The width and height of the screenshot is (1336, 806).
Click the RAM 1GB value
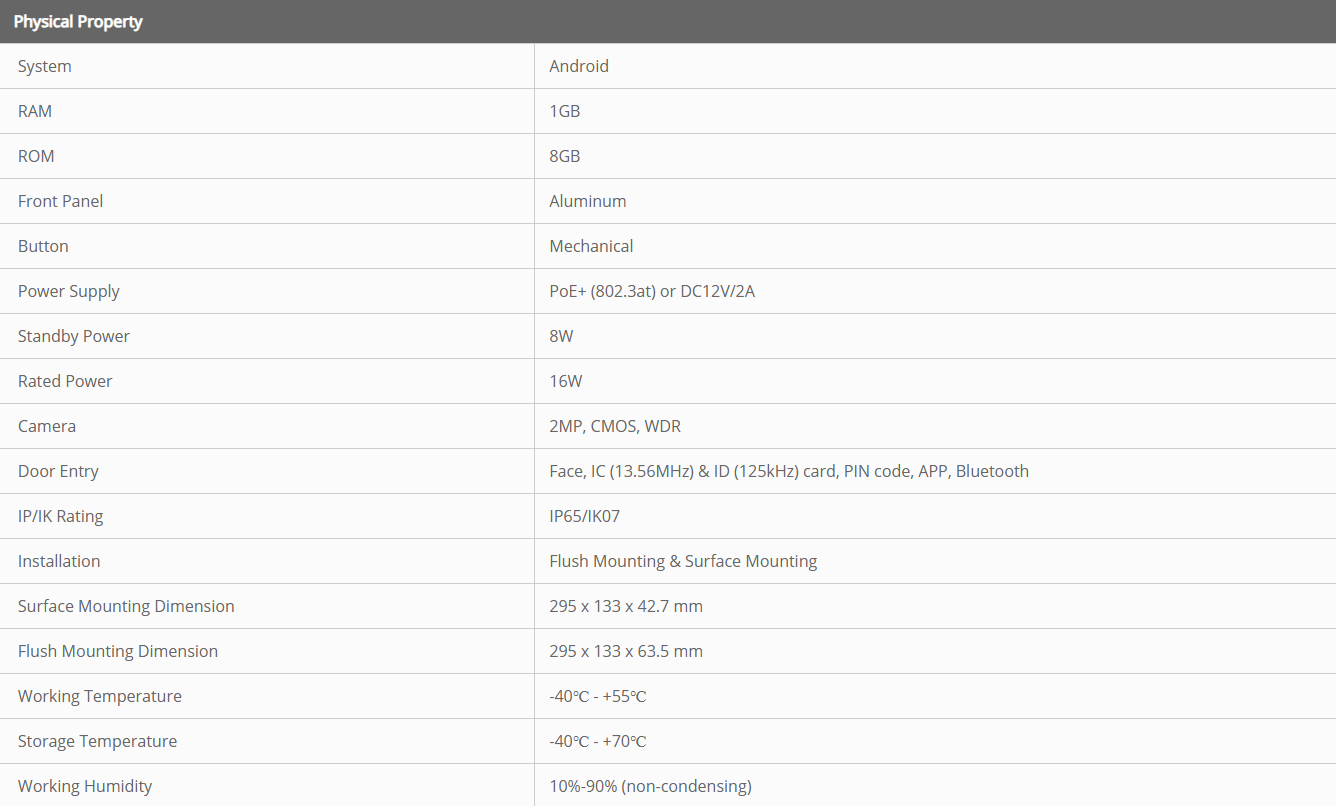point(565,111)
